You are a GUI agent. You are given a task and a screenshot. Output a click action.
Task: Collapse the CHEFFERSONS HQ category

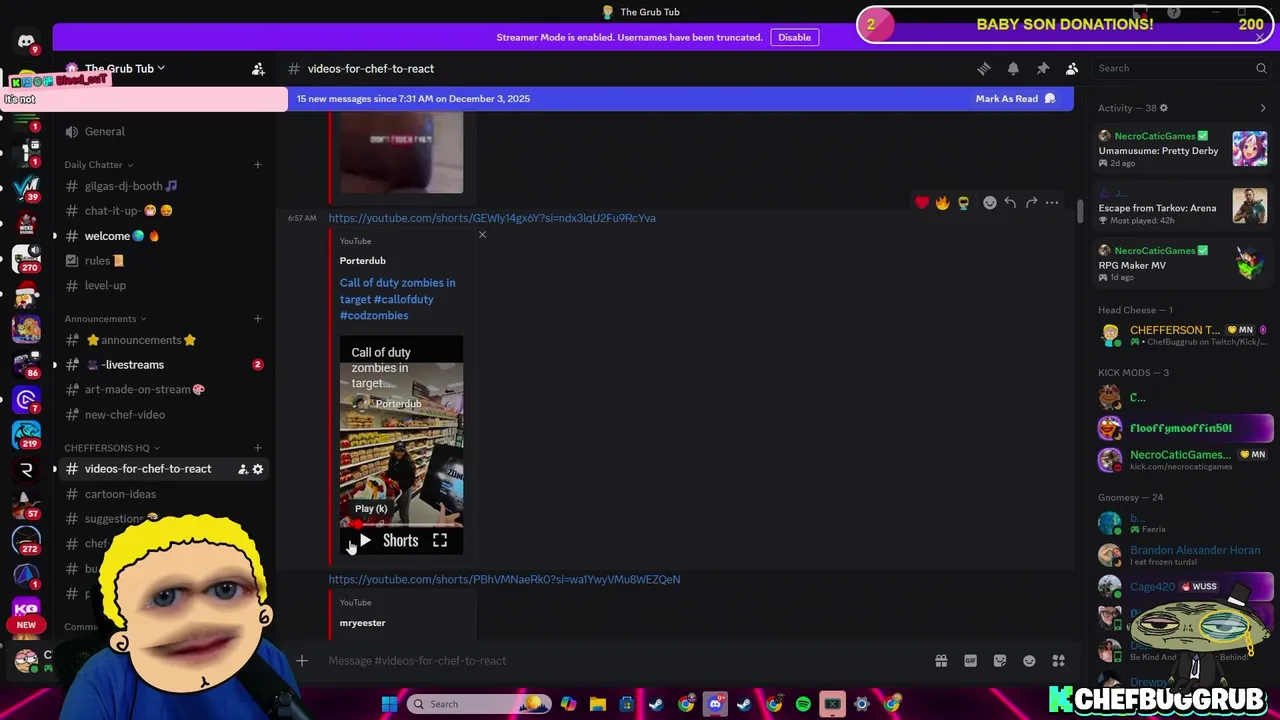click(x=112, y=448)
